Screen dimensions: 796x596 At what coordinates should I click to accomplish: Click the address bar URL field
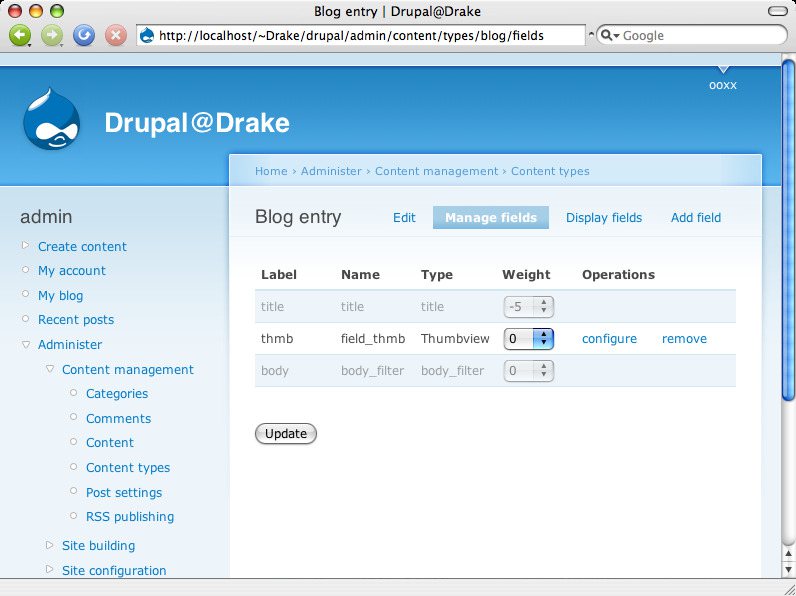(360, 36)
